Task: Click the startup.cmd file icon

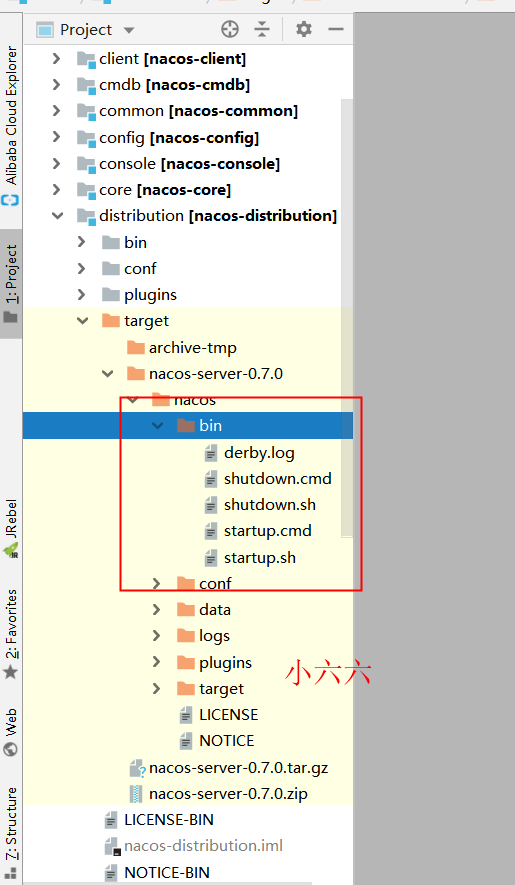Action: [x=211, y=531]
